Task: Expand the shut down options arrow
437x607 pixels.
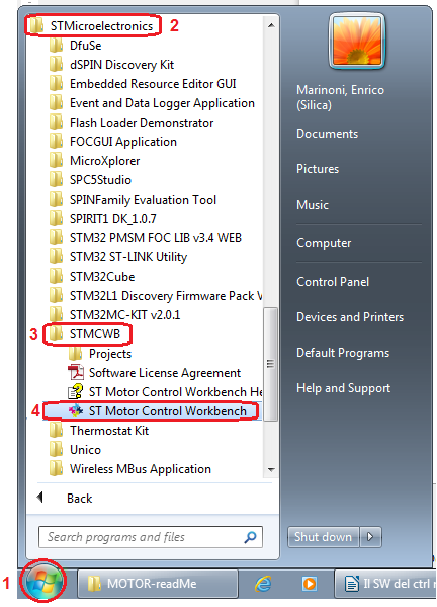Action: pyautogui.click(x=370, y=537)
